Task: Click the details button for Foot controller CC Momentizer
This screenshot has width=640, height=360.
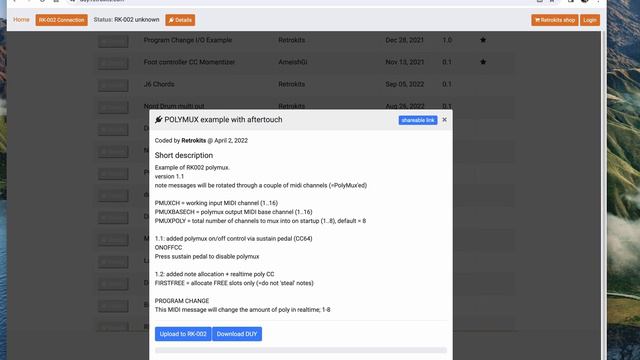Action: tap(113, 63)
